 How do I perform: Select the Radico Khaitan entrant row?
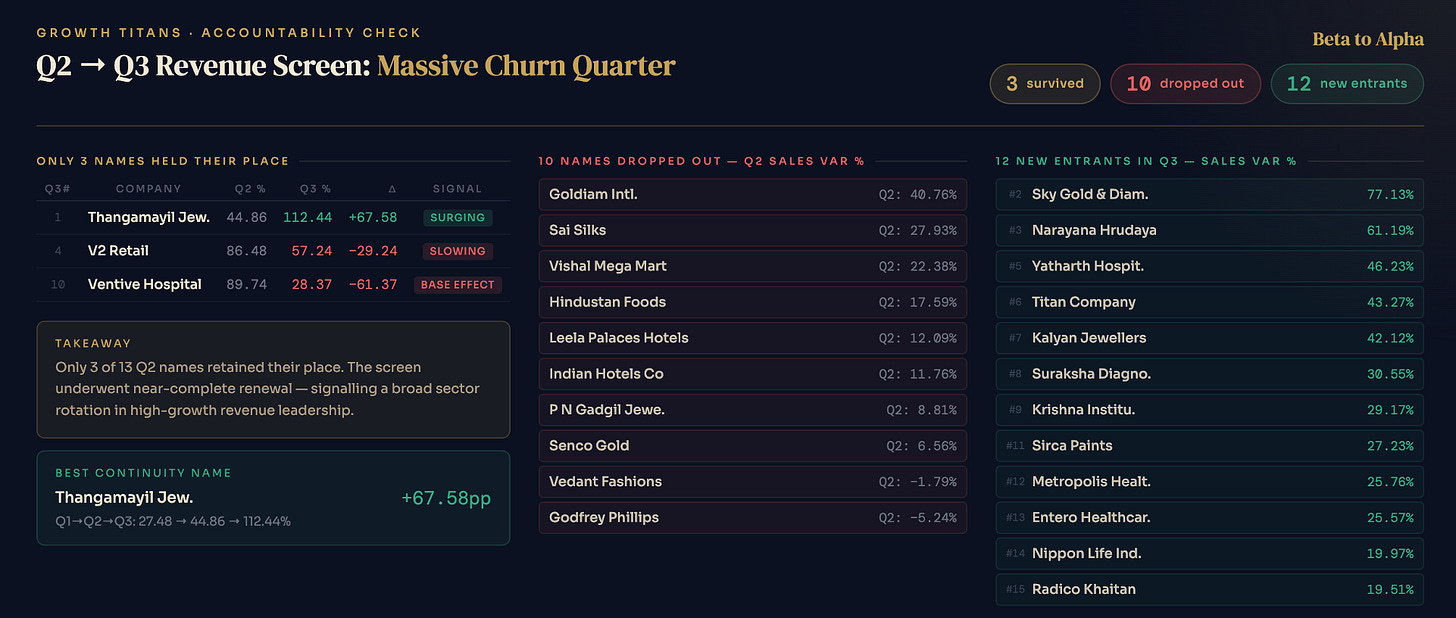tap(1210, 590)
